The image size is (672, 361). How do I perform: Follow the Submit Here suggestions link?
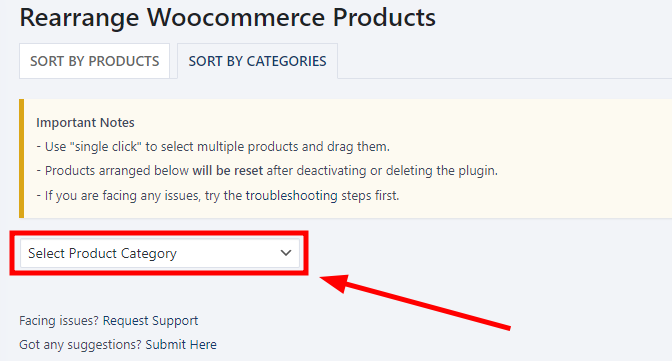[181, 345]
